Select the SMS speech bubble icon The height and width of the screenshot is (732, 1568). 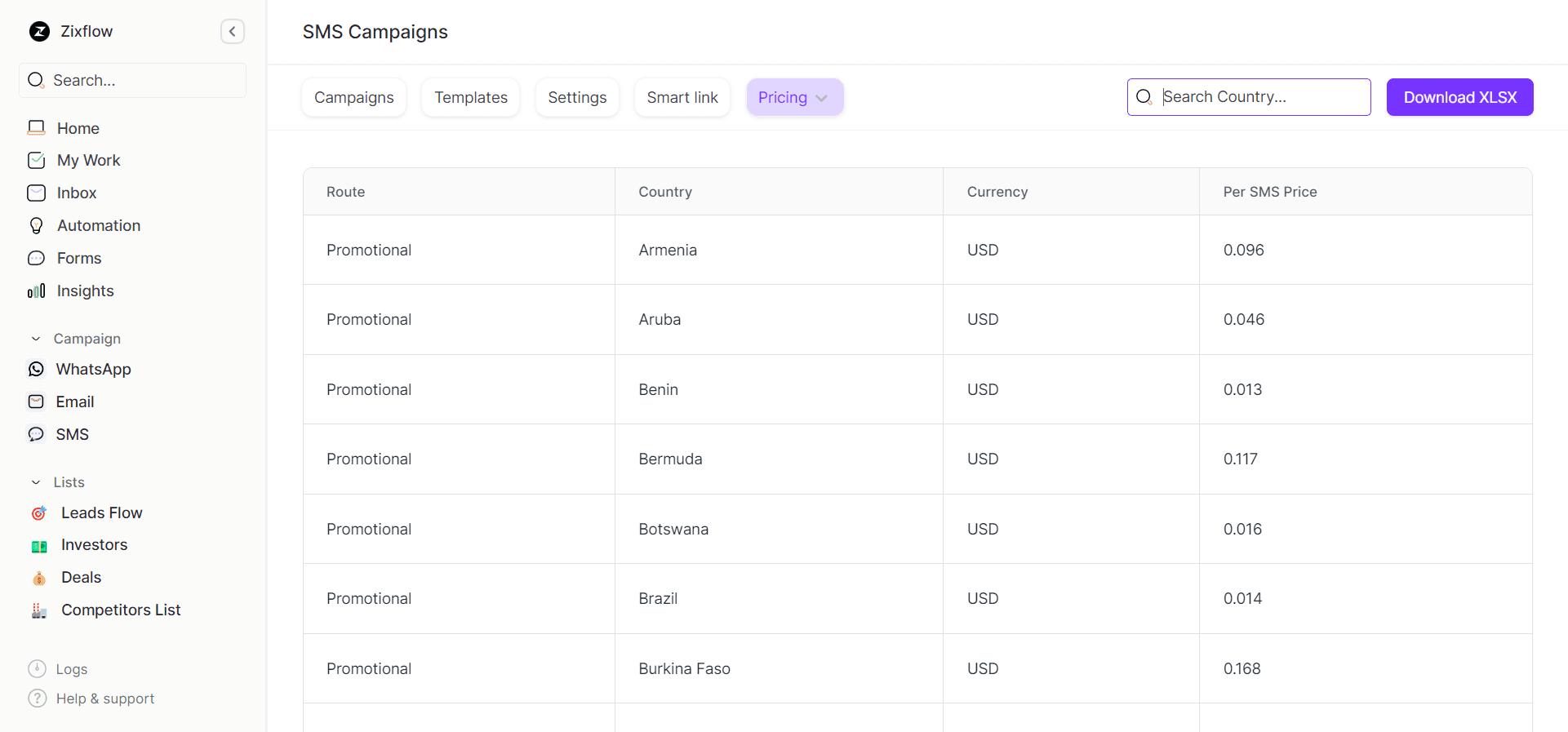point(37,435)
